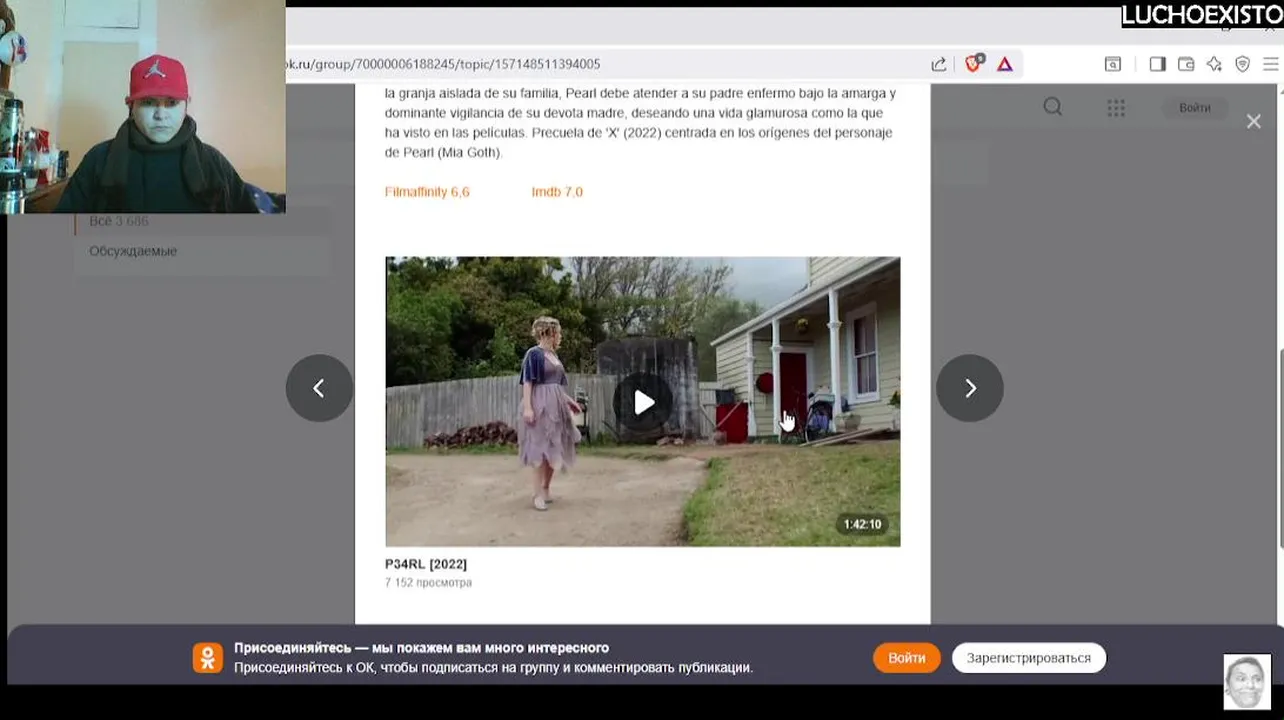
Task: Click the share page icon in address bar
Action: 938,64
